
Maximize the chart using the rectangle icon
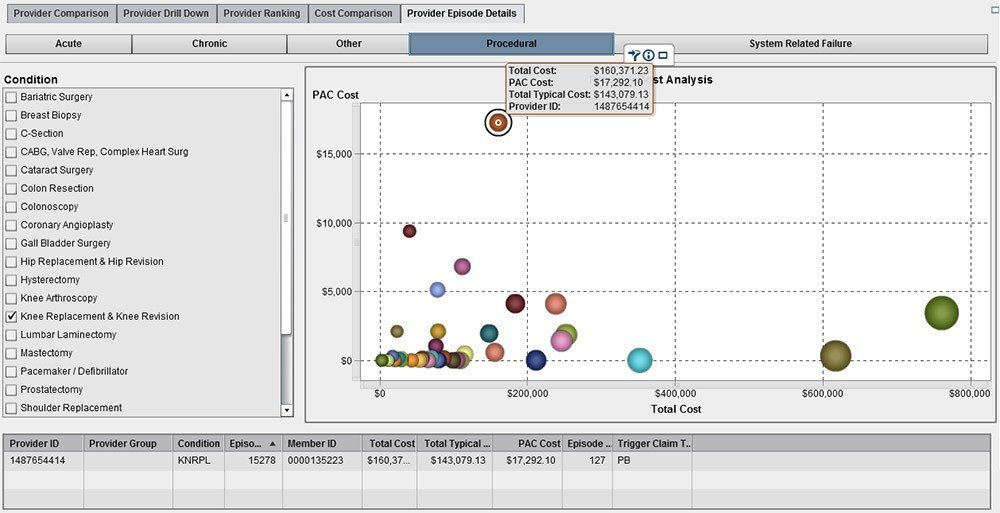(x=663, y=55)
